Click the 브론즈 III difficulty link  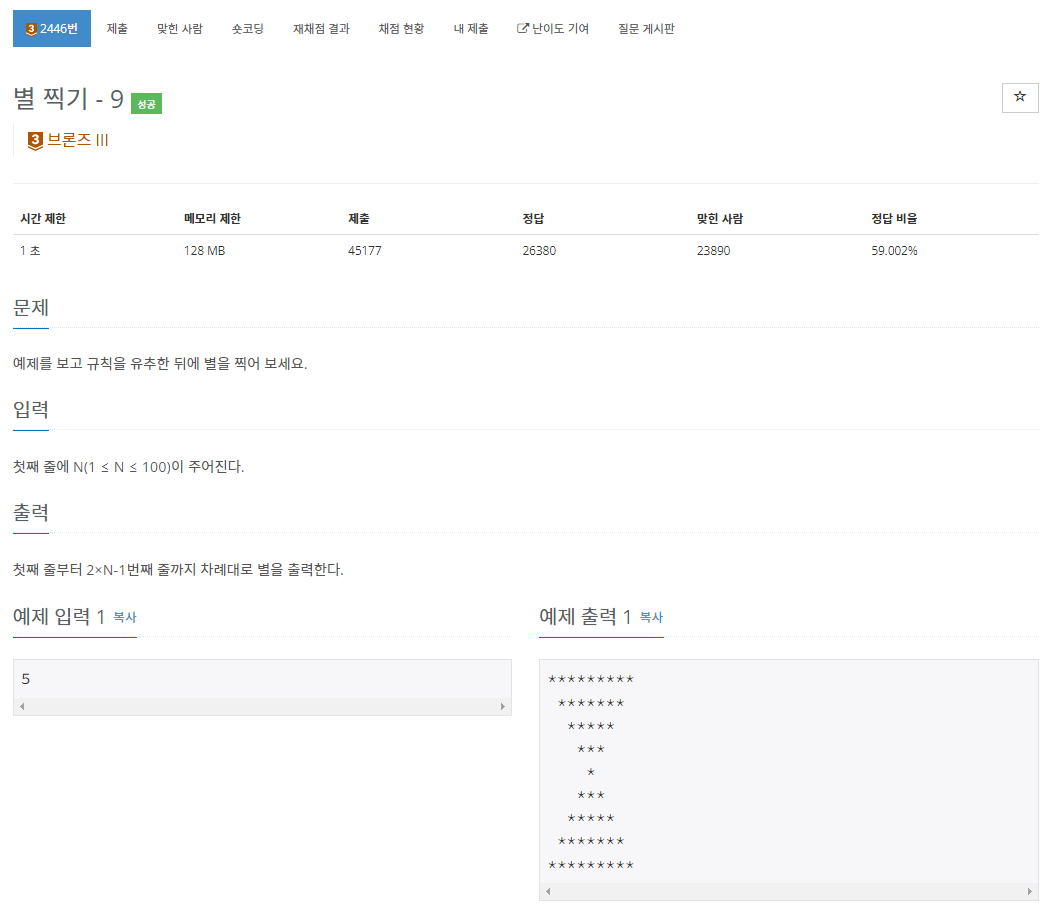pyautogui.click(x=77, y=140)
